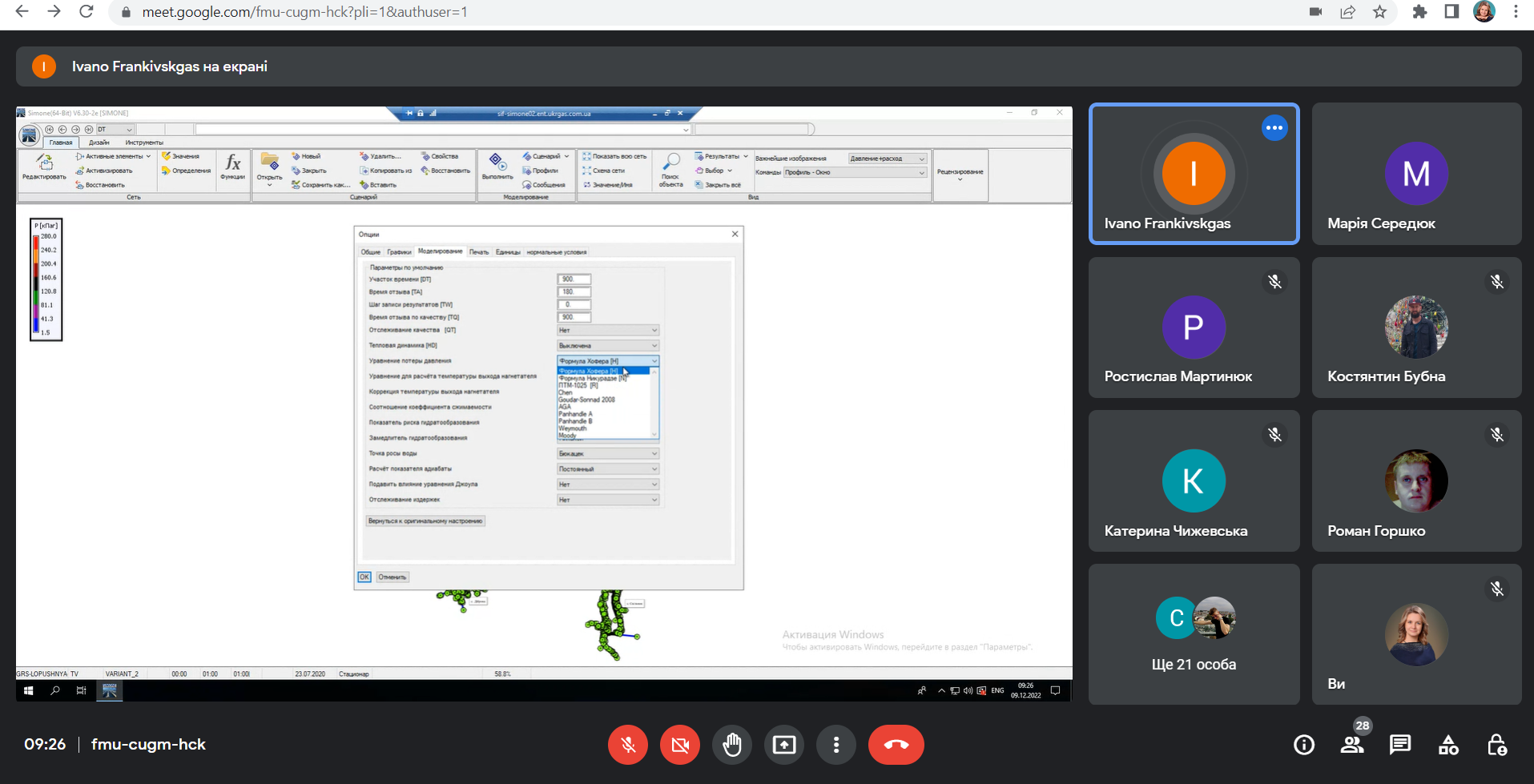Open options on Ivano Frankivskgas tile
Viewport: 1534px width, 784px height.
tap(1274, 128)
